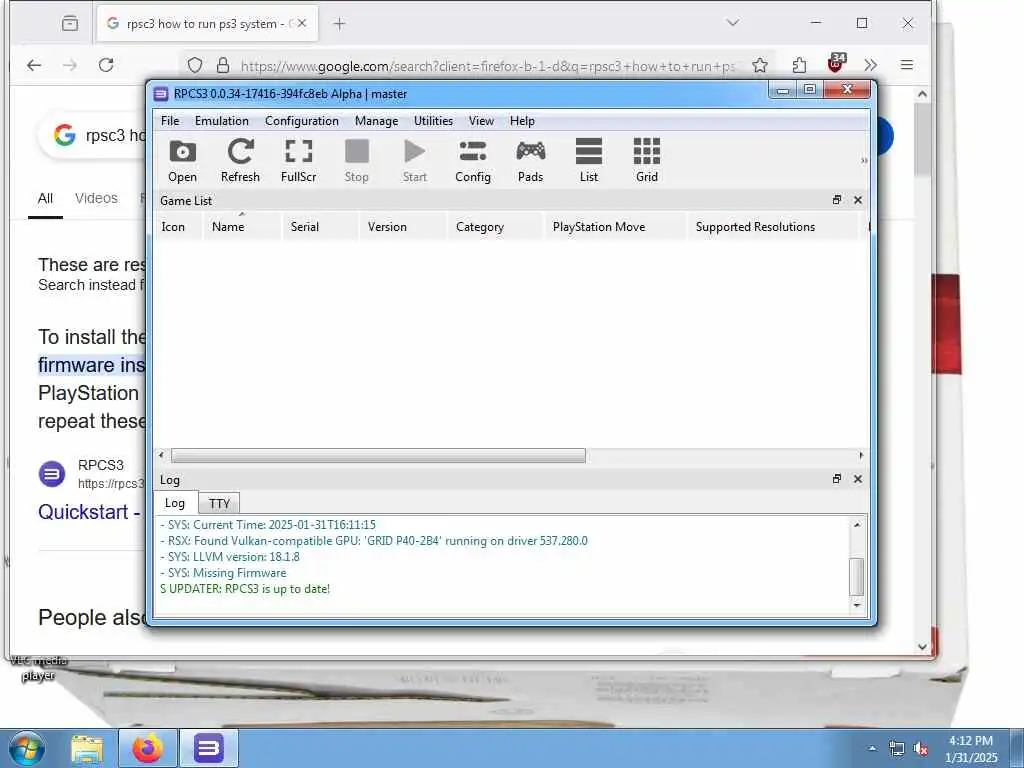Screen dimensions: 1024x768
Task: Sort game list by Category column
Action: 496,227
